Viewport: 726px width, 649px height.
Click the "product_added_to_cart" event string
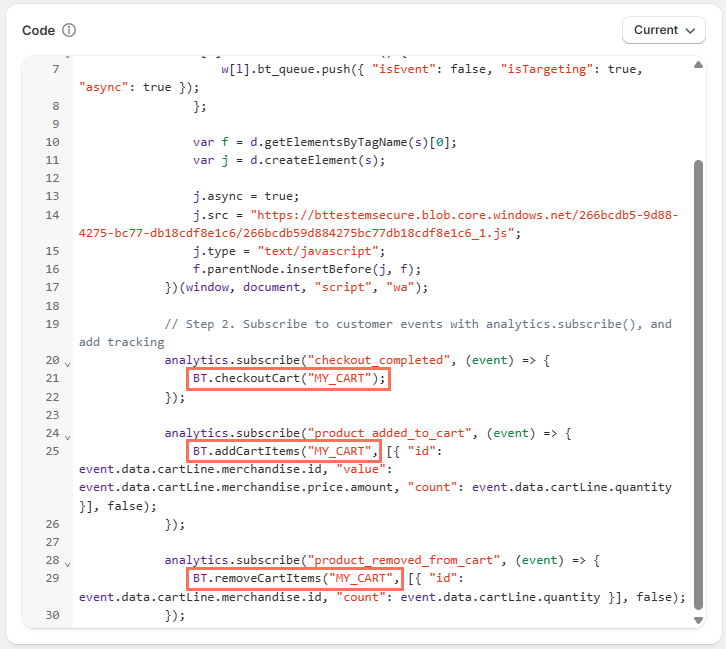pyautogui.click(x=389, y=433)
